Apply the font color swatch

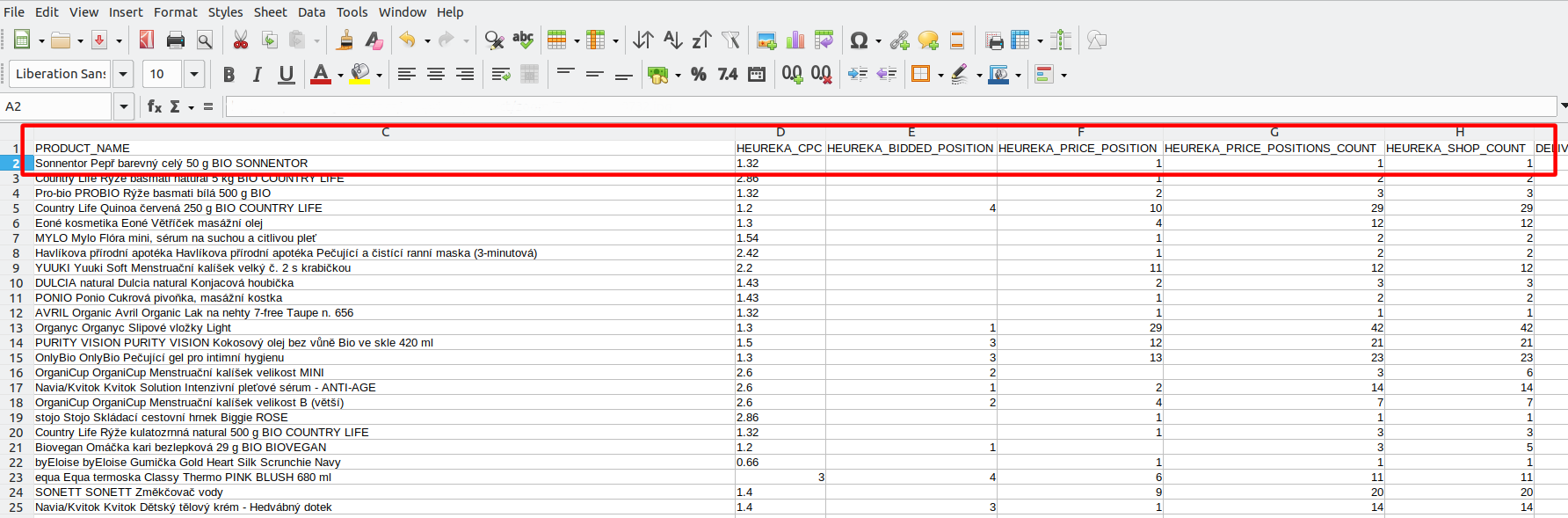coord(321,75)
